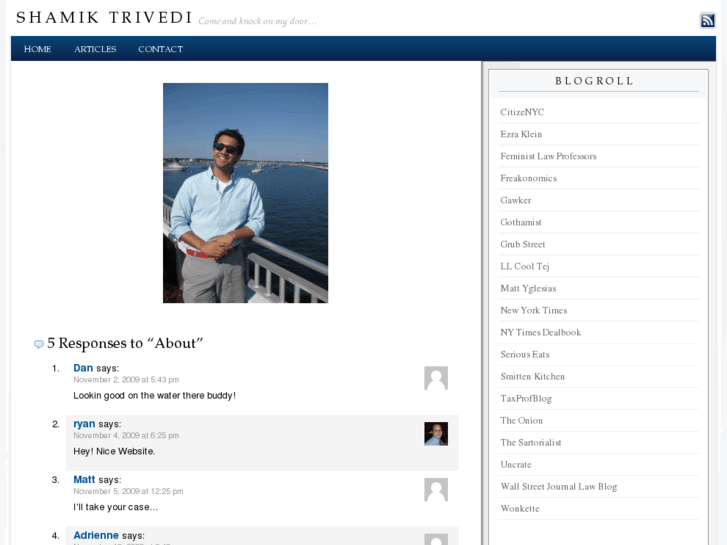Open the RSS feed icon
The image size is (727, 545).
(707, 20)
